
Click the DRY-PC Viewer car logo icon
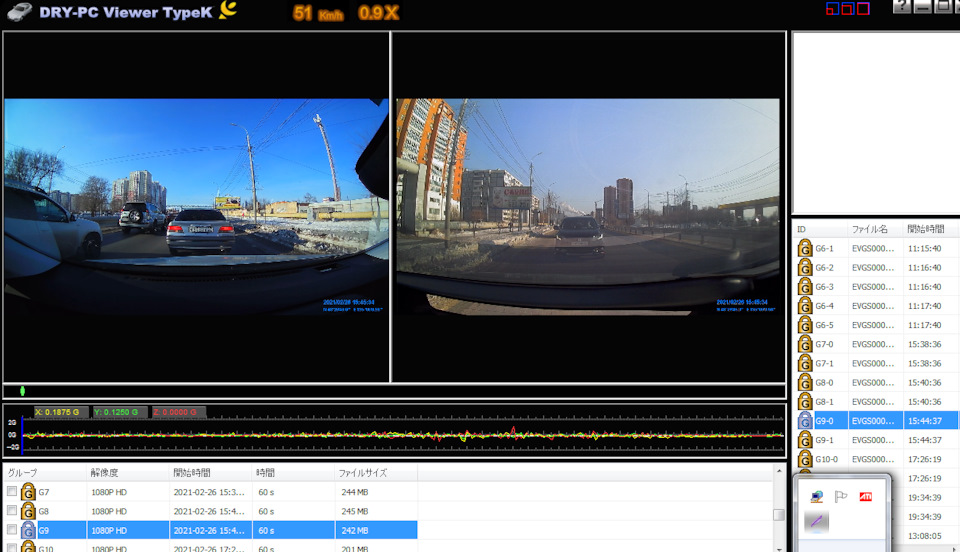[x=20, y=12]
